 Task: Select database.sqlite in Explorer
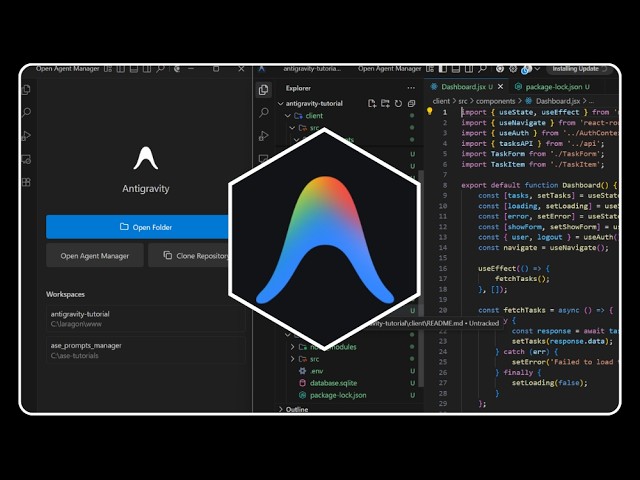tap(333, 383)
